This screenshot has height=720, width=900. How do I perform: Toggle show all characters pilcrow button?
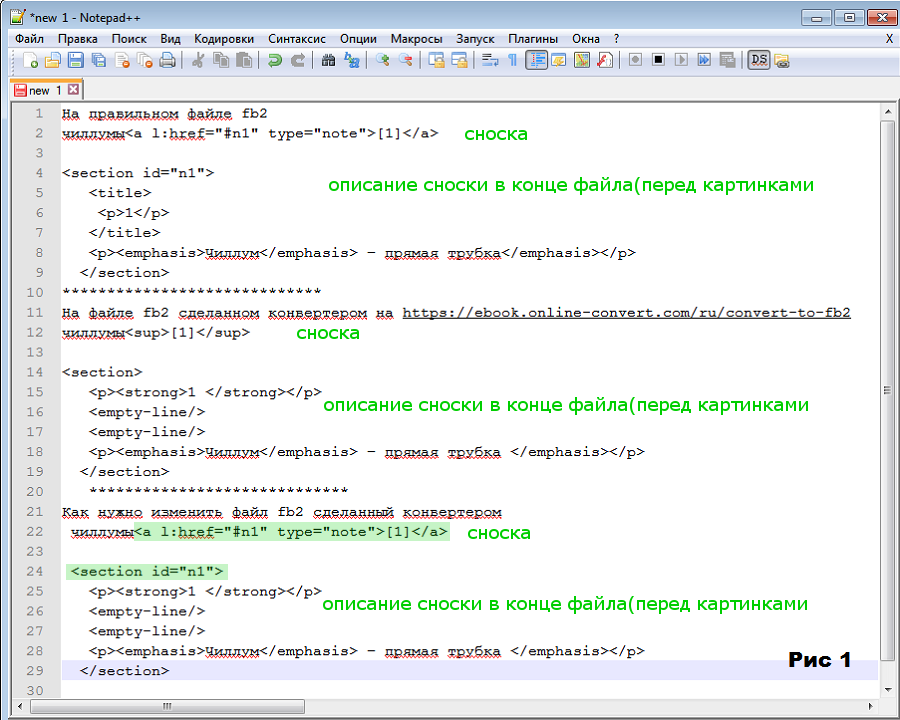[513, 60]
